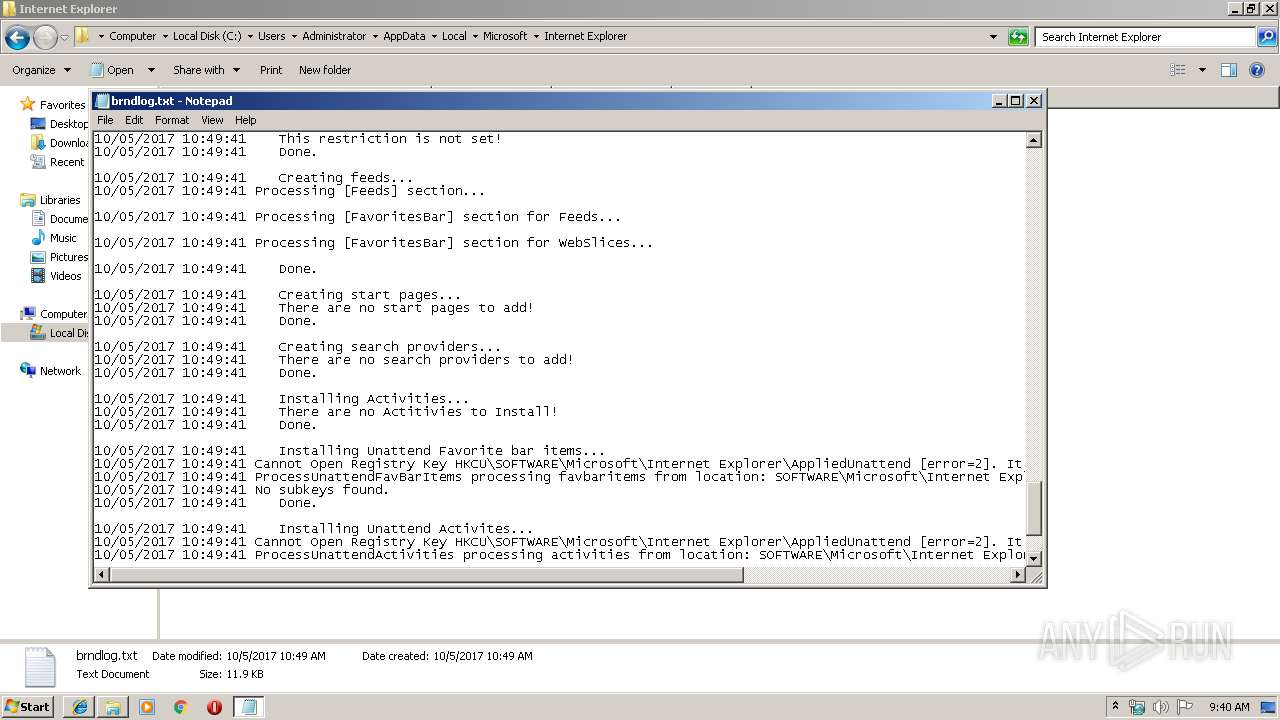This screenshot has height=720, width=1280.
Task: Open Notepad Format menu
Action: (172, 120)
